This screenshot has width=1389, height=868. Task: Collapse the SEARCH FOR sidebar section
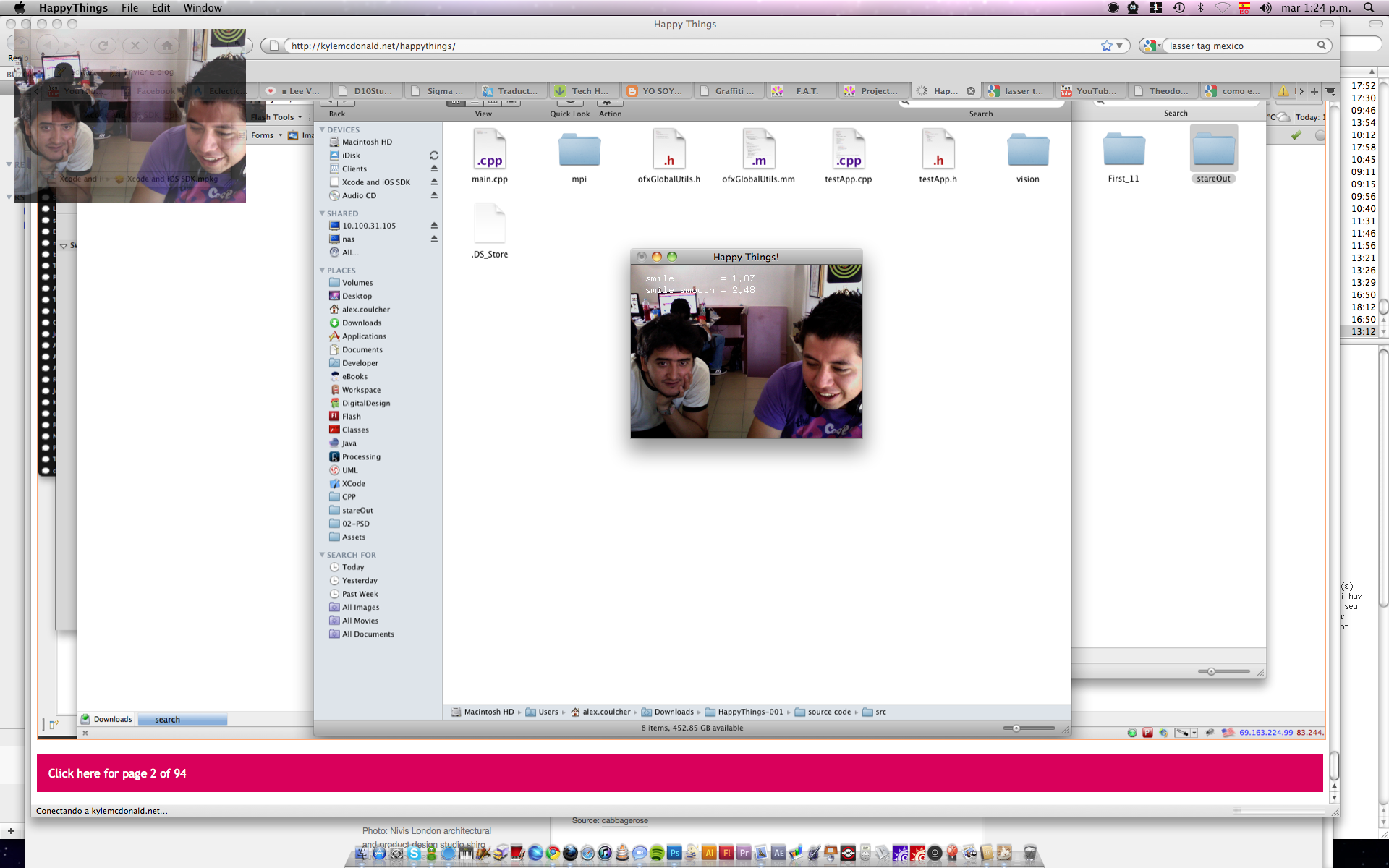pos(322,555)
